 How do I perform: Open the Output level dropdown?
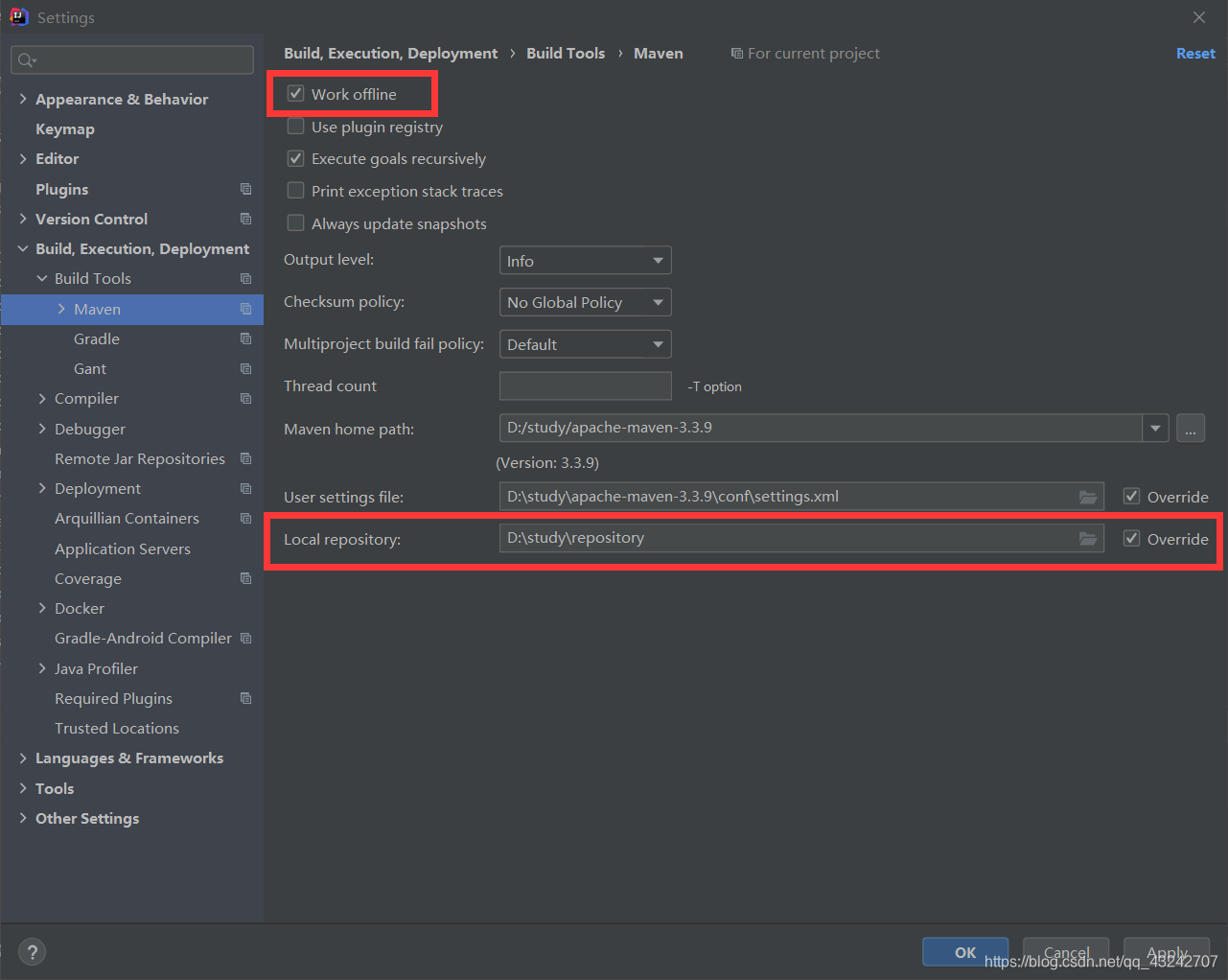pos(585,261)
